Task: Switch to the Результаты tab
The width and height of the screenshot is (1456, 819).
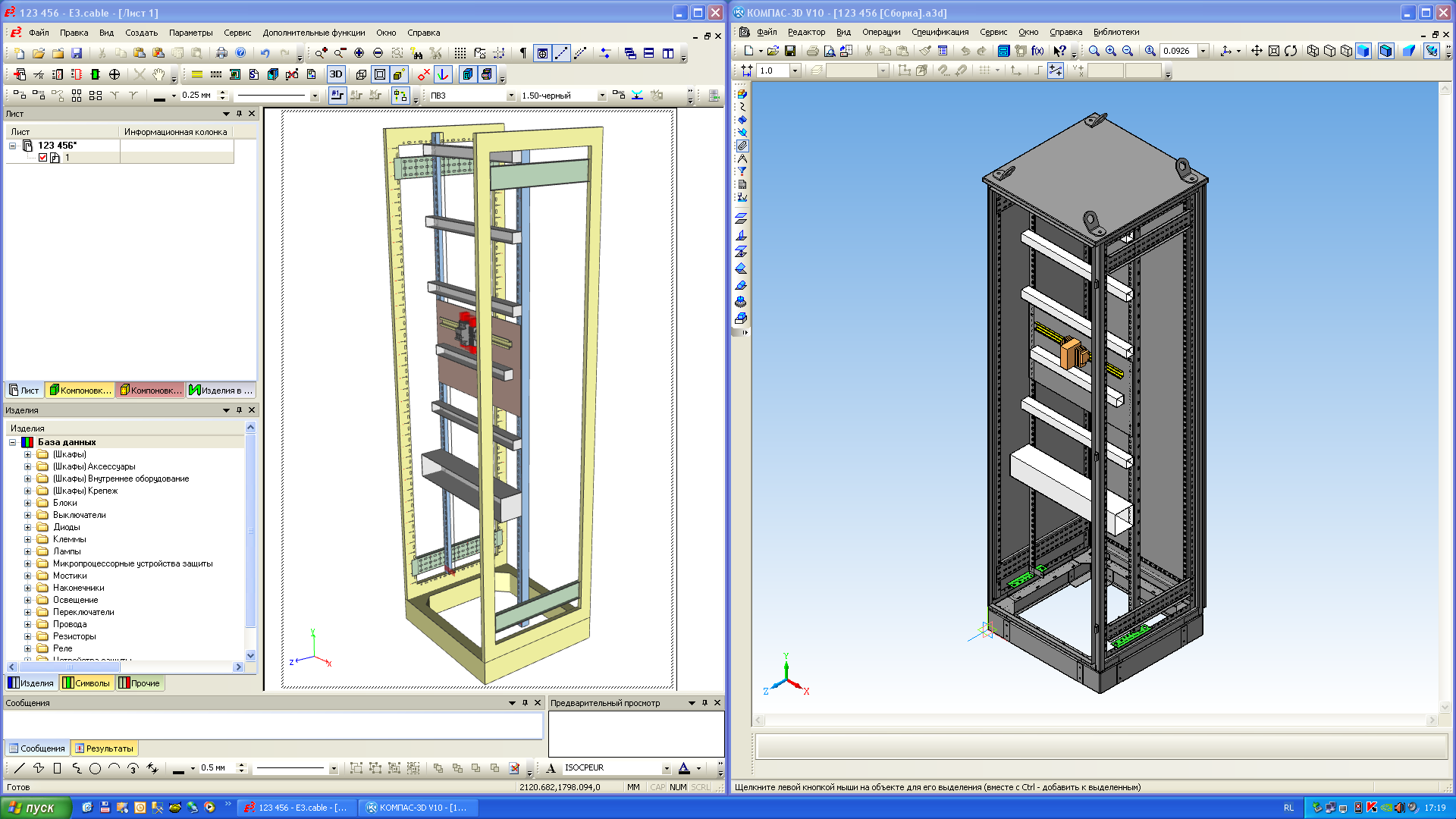Action: pos(104,748)
